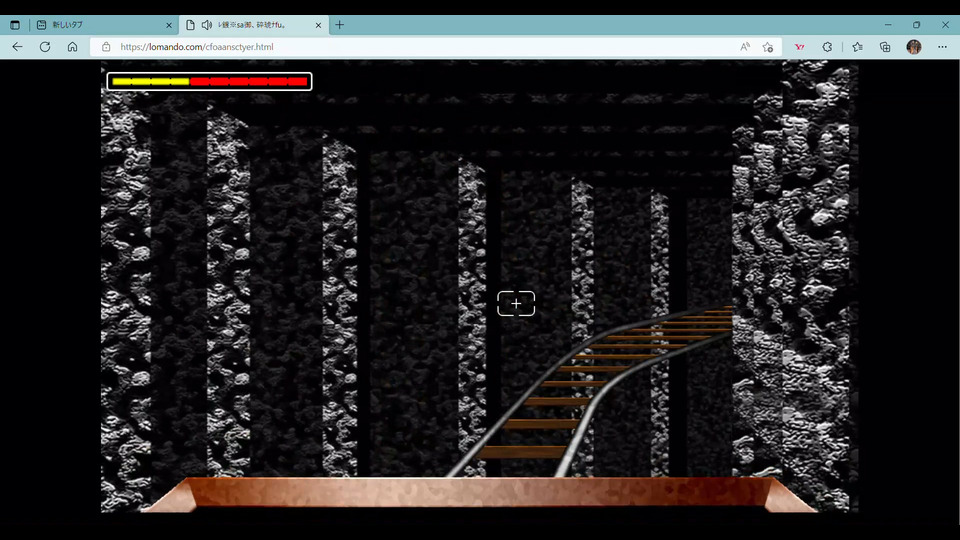The image size is (960, 540).
Task: Minimize the browser window
Action: [888, 25]
